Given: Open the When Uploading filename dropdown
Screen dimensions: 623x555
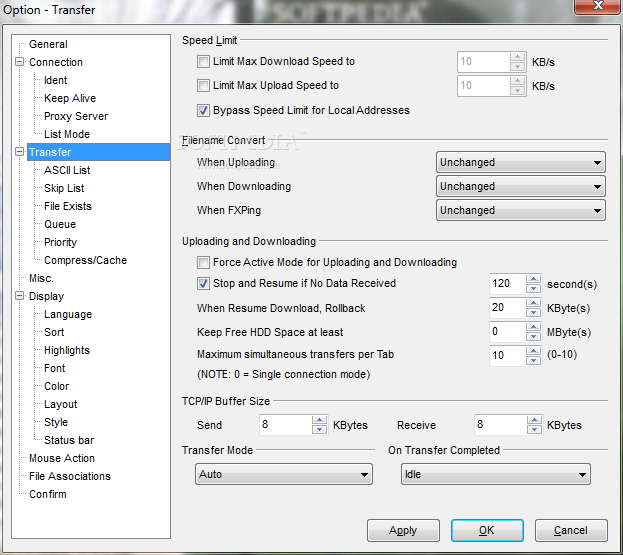Looking at the screenshot, I should tap(520, 162).
